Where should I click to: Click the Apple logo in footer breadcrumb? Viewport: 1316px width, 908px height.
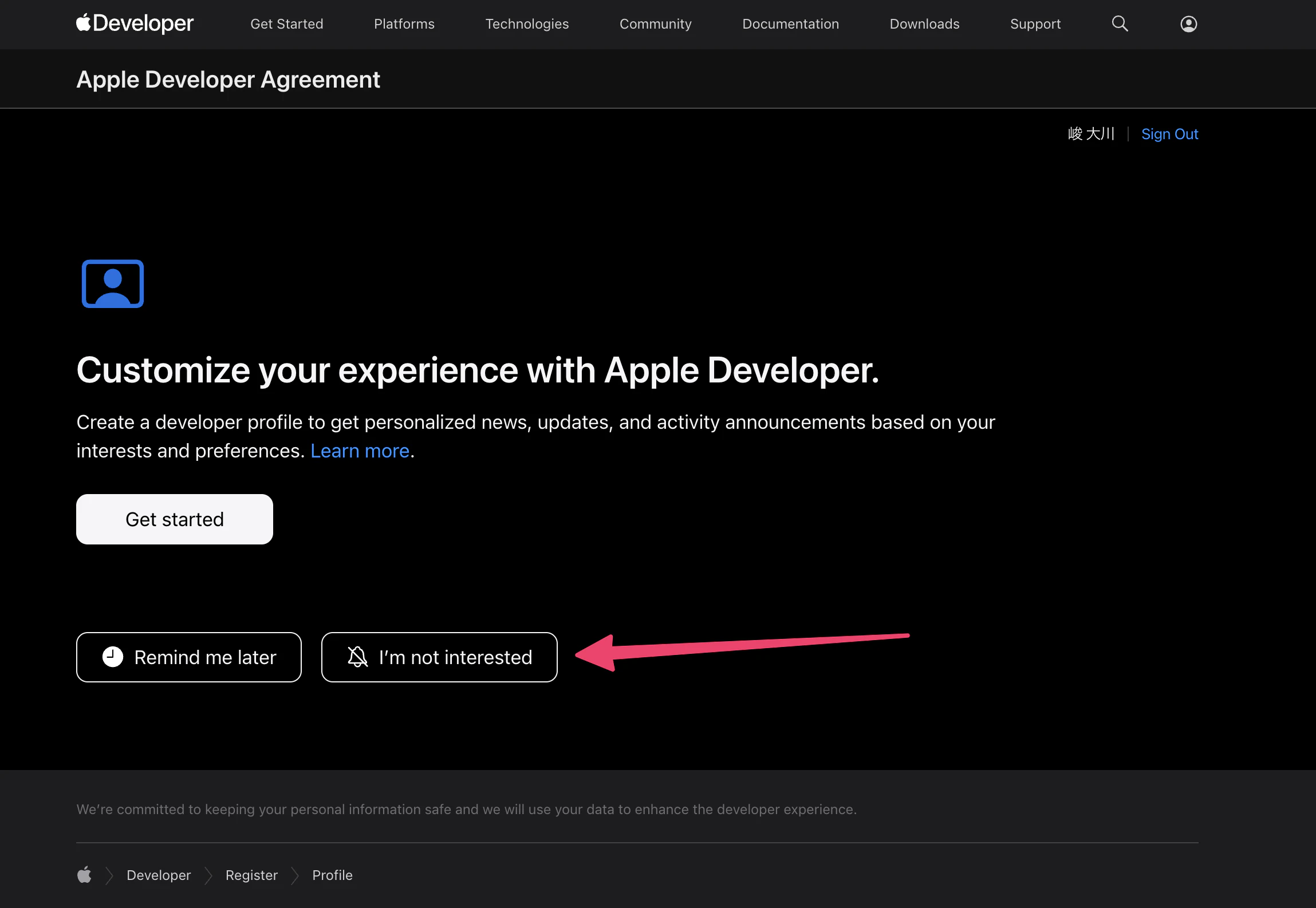point(84,875)
